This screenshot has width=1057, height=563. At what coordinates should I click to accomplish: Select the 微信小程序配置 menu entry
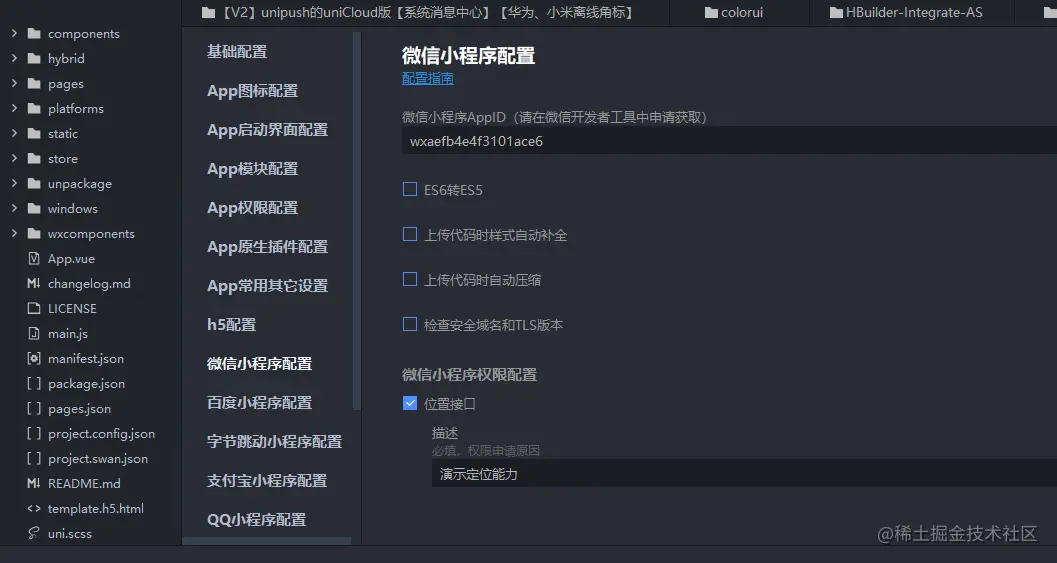pos(260,363)
